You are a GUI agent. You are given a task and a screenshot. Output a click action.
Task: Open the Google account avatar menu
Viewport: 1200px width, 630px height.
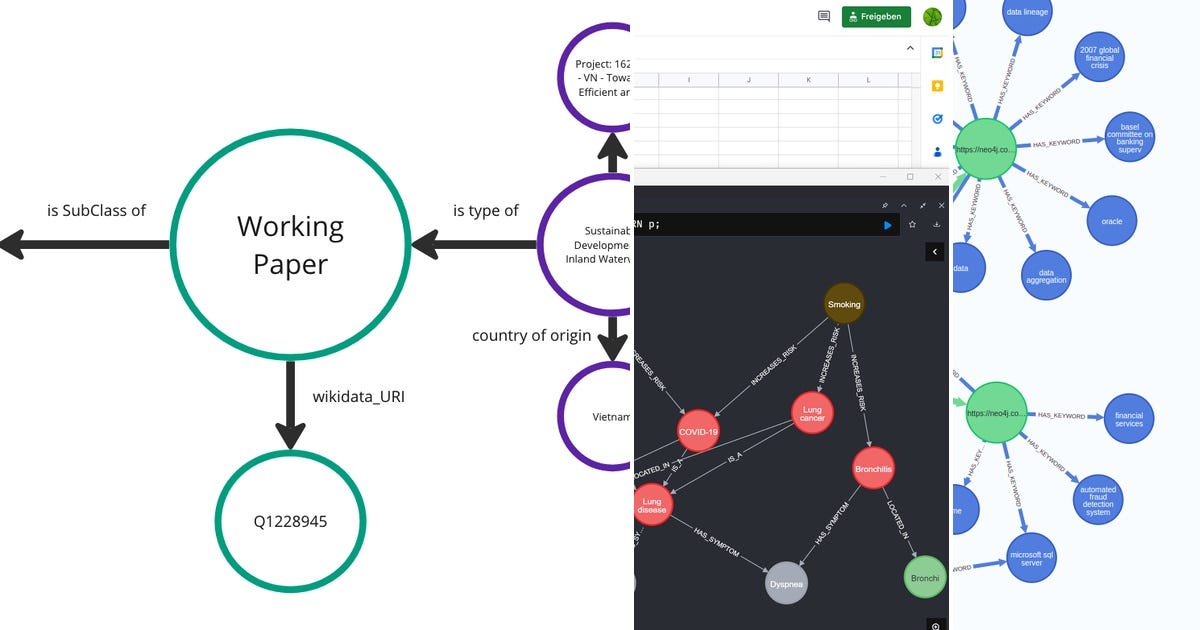(x=933, y=17)
